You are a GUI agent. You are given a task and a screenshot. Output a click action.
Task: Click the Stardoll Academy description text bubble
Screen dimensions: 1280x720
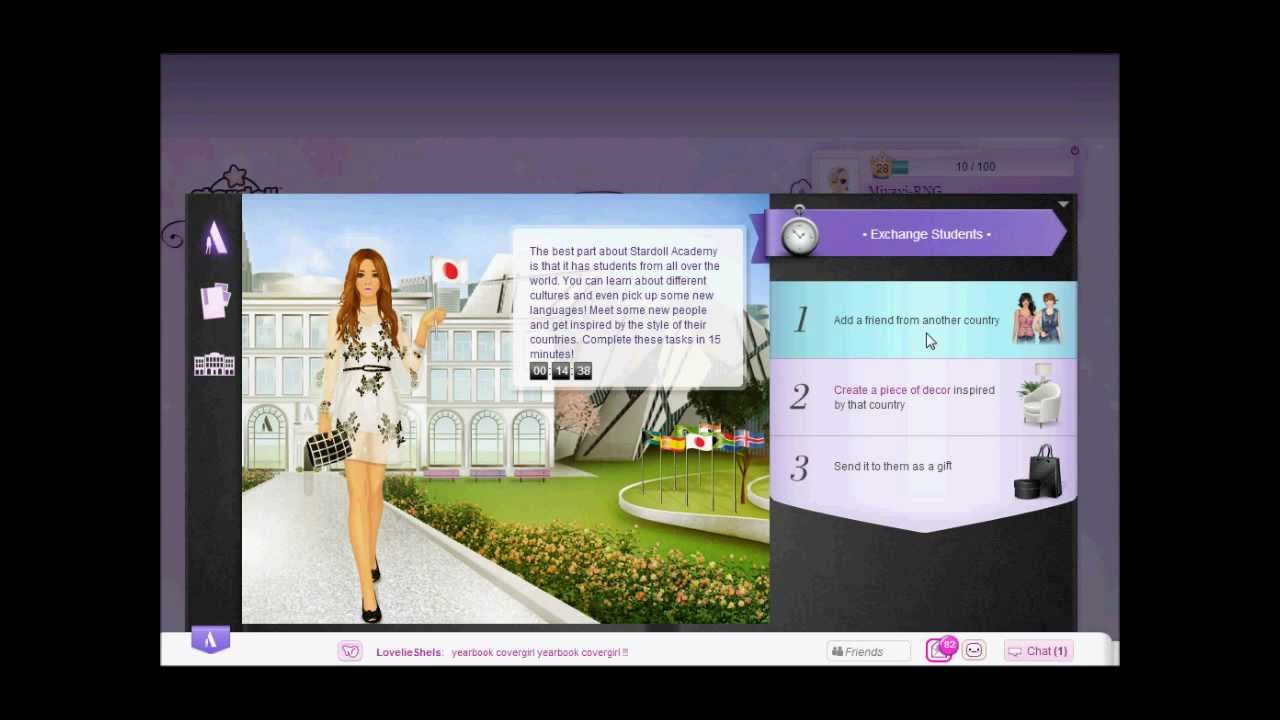(x=628, y=309)
